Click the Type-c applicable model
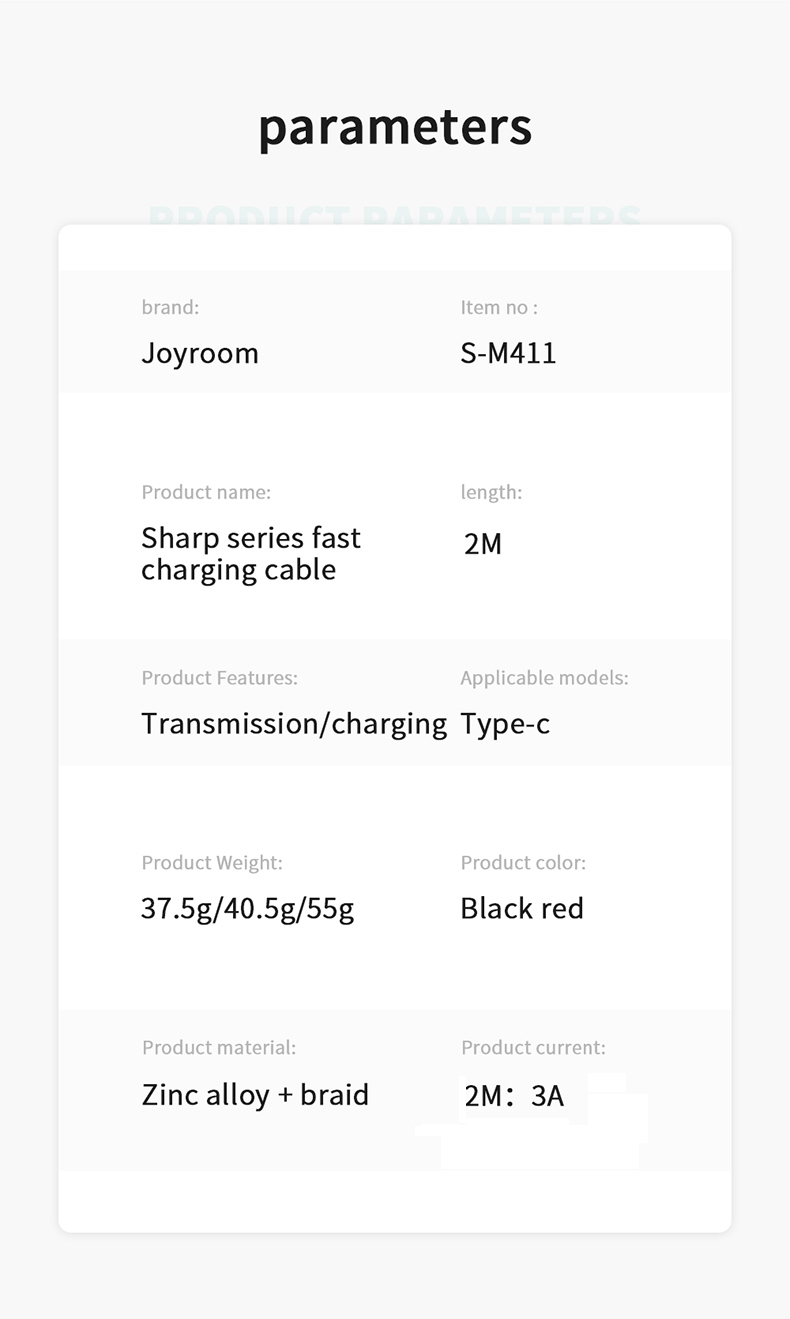The width and height of the screenshot is (790, 1319). click(x=505, y=725)
